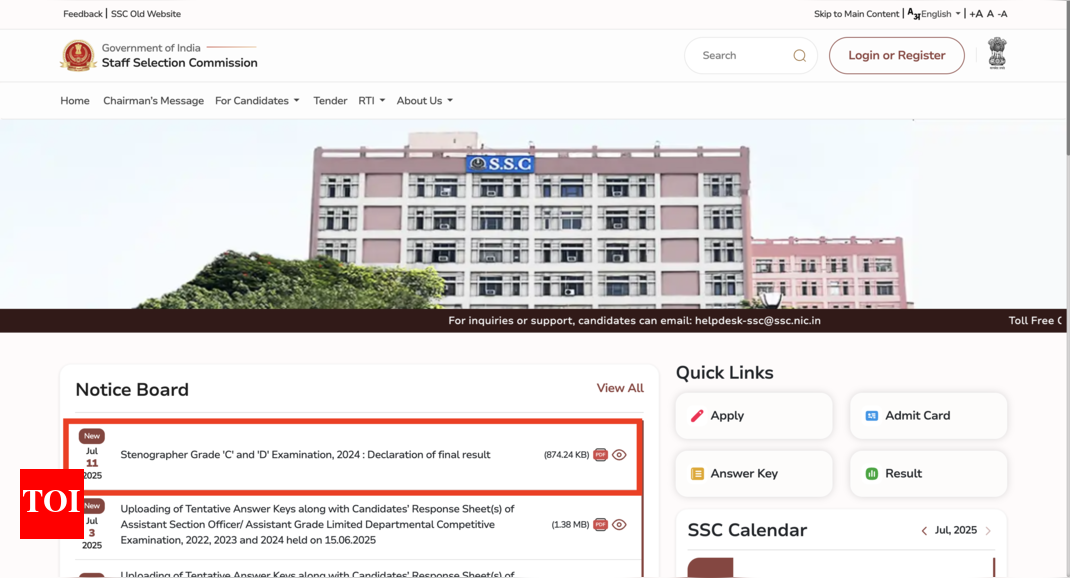Click the Login or Register button
Screen dimensions: 1070x578
click(897, 55)
